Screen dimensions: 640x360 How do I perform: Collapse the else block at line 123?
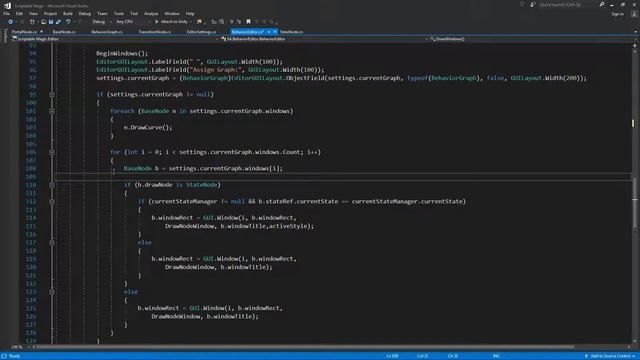click(52, 292)
